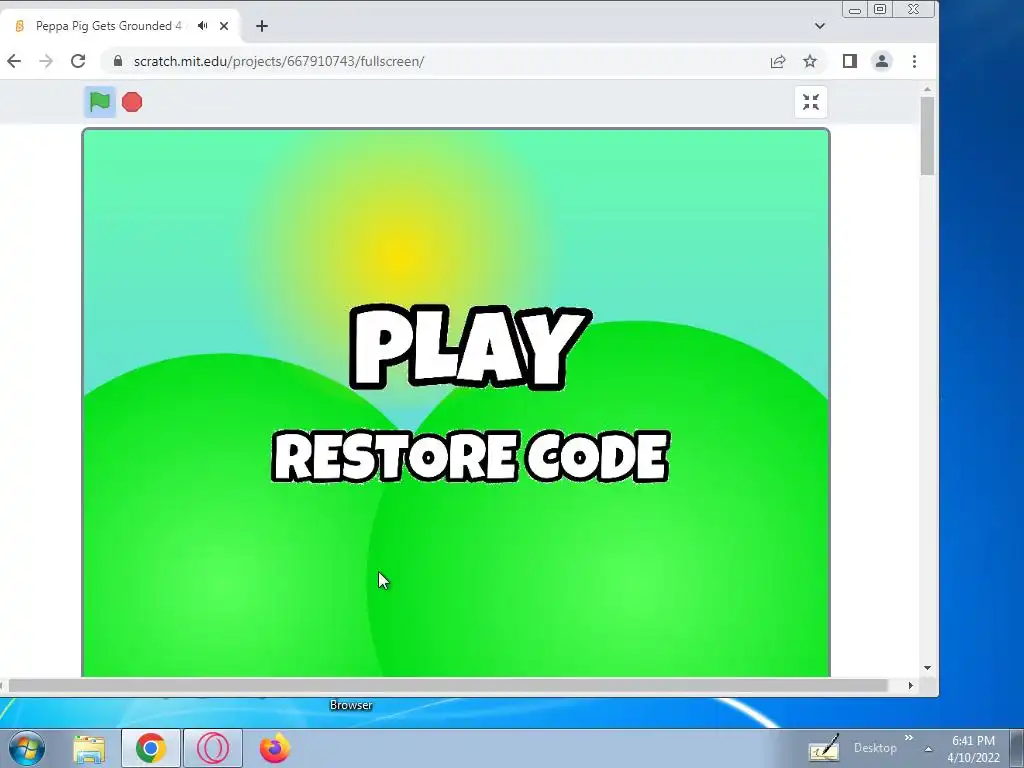Open Chrome profile menu
Screen dimensions: 1024x768
882,61
